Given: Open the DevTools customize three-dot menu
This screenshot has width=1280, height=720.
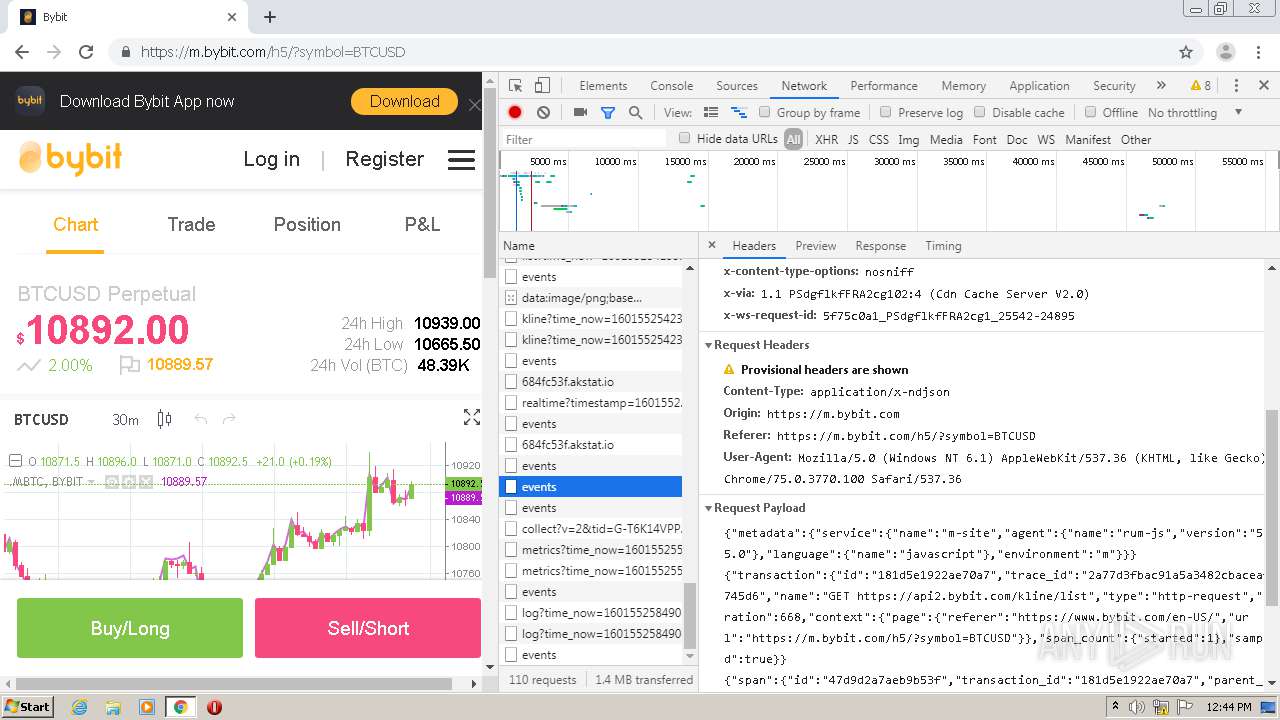Looking at the screenshot, I should (1236, 86).
